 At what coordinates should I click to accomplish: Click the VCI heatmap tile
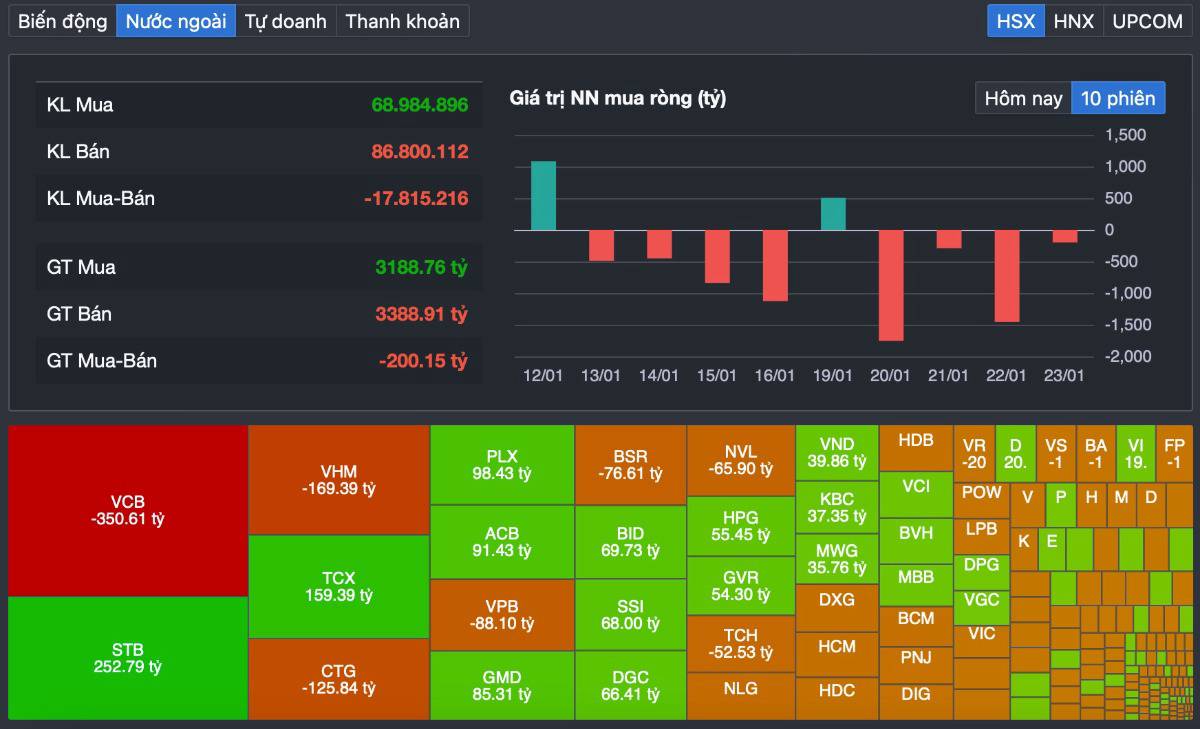click(x=916, y=494)
